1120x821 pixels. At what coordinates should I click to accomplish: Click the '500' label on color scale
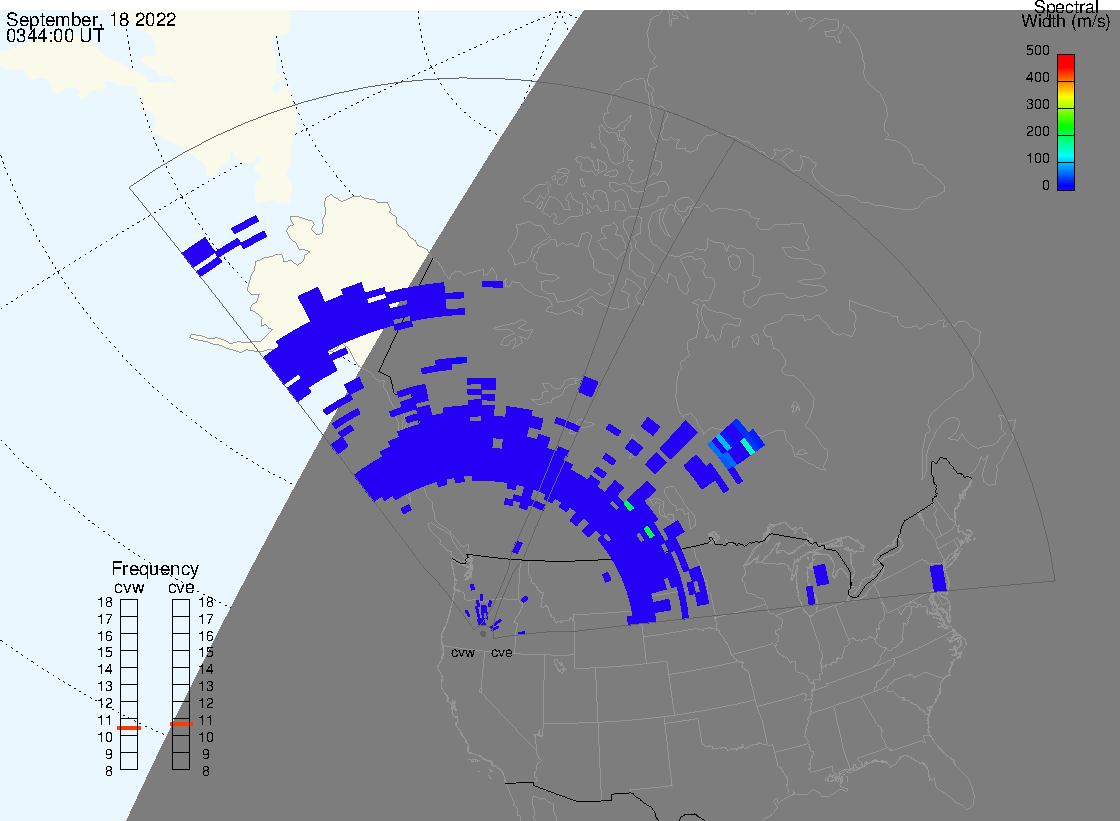1037,50
